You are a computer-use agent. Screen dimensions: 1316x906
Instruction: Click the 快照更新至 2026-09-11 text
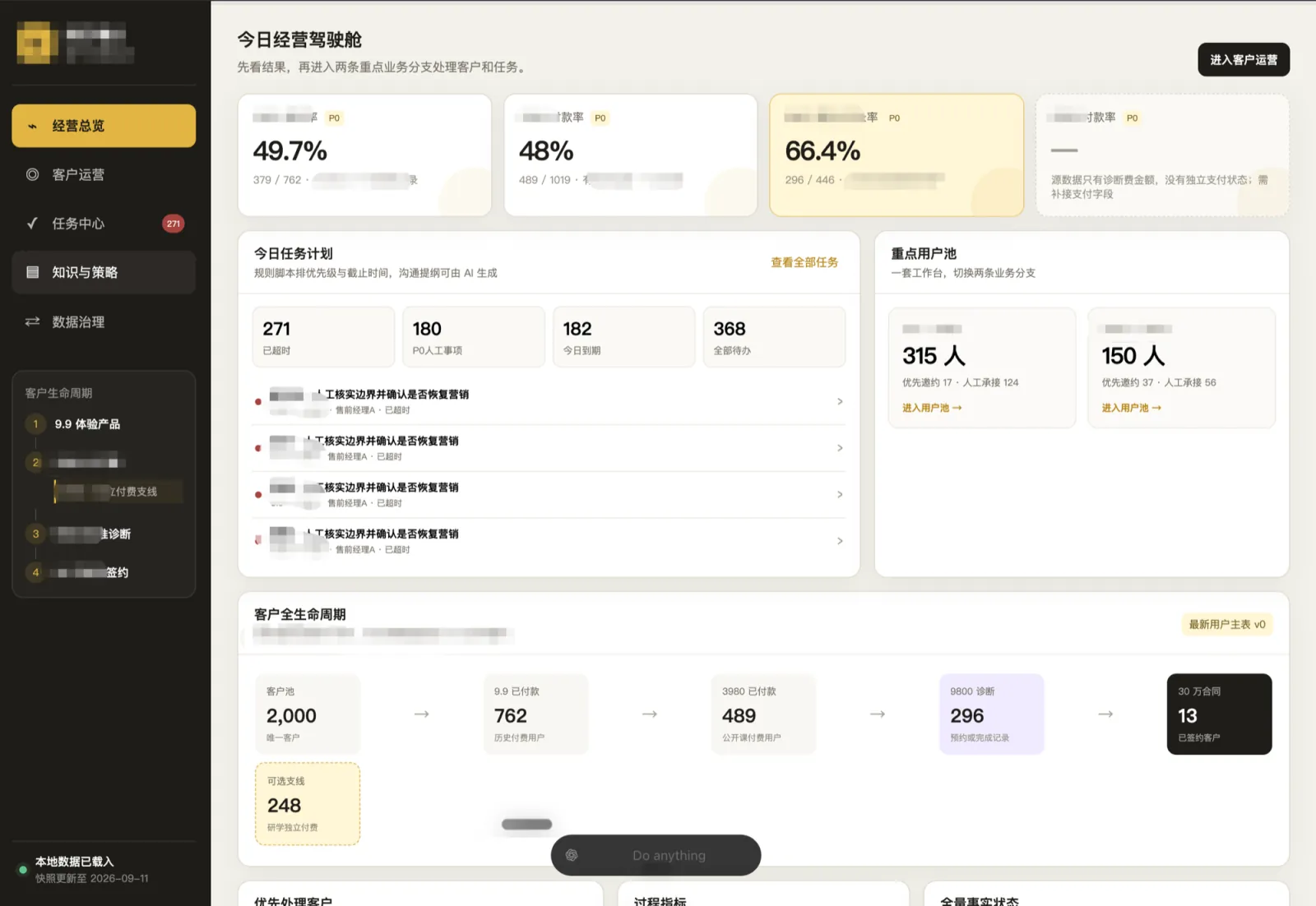pos(92,879)
